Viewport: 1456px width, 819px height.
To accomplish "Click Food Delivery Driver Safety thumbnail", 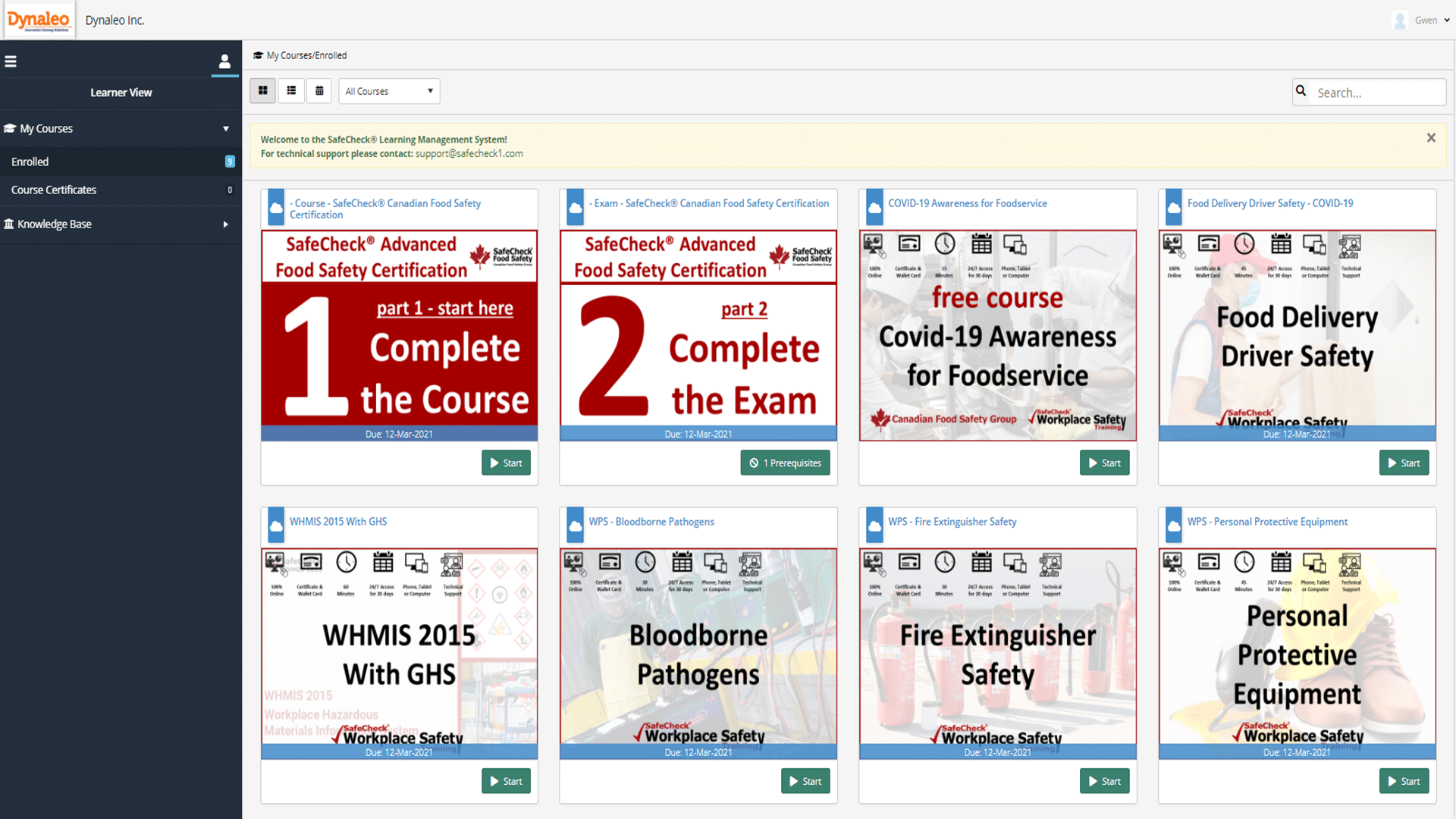I will point(1297,335).
